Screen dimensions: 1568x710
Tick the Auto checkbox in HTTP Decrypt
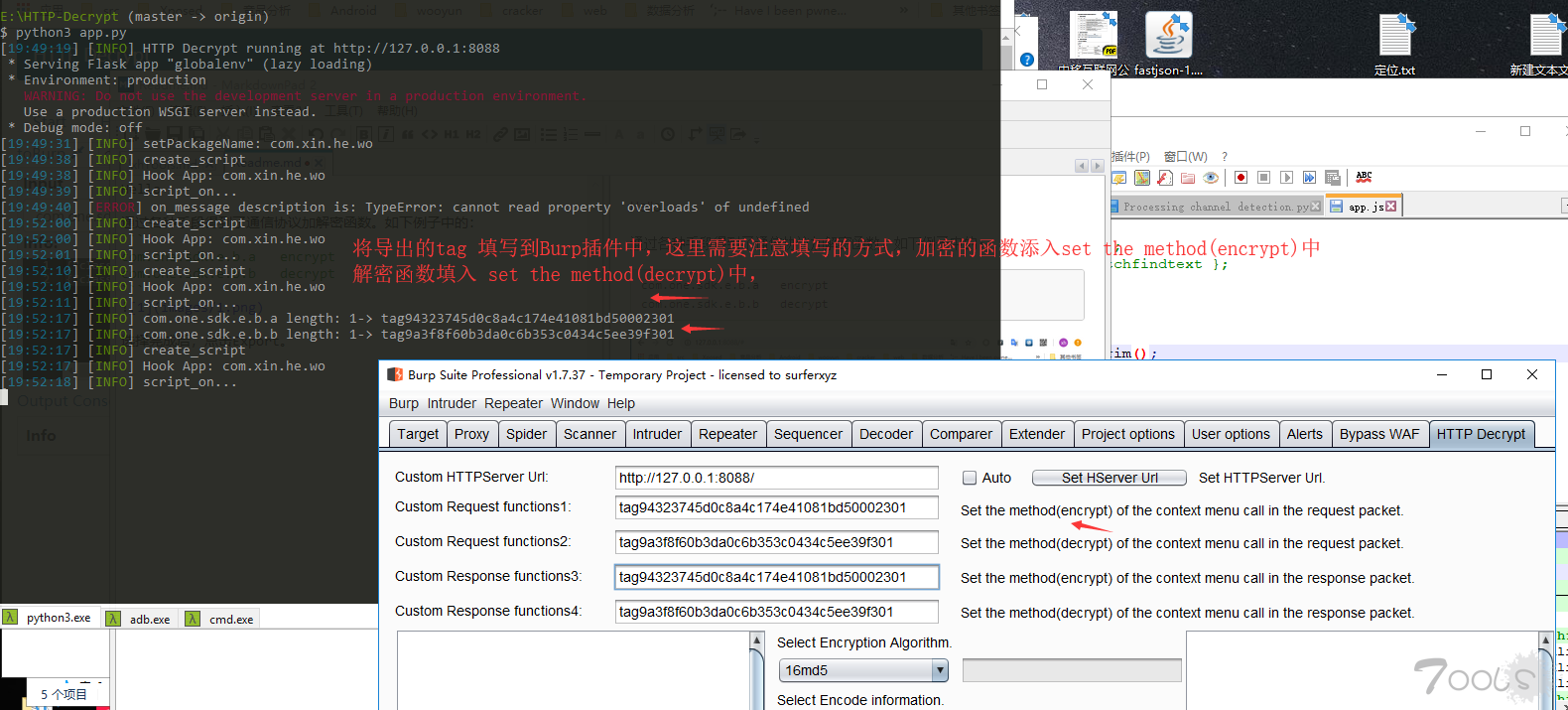tap(970, 478)
